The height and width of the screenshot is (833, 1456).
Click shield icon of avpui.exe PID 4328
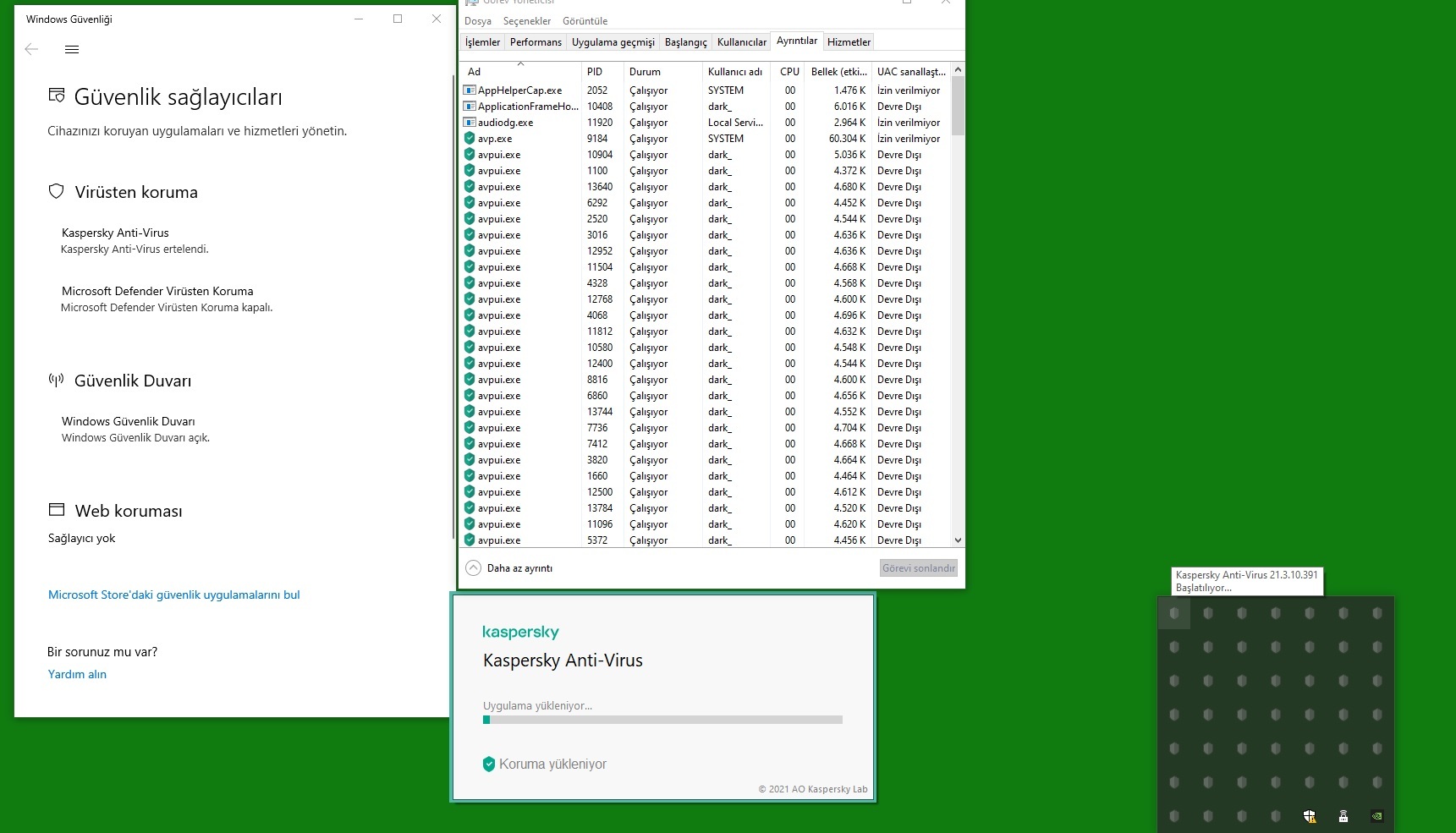[x=470, y=283]
